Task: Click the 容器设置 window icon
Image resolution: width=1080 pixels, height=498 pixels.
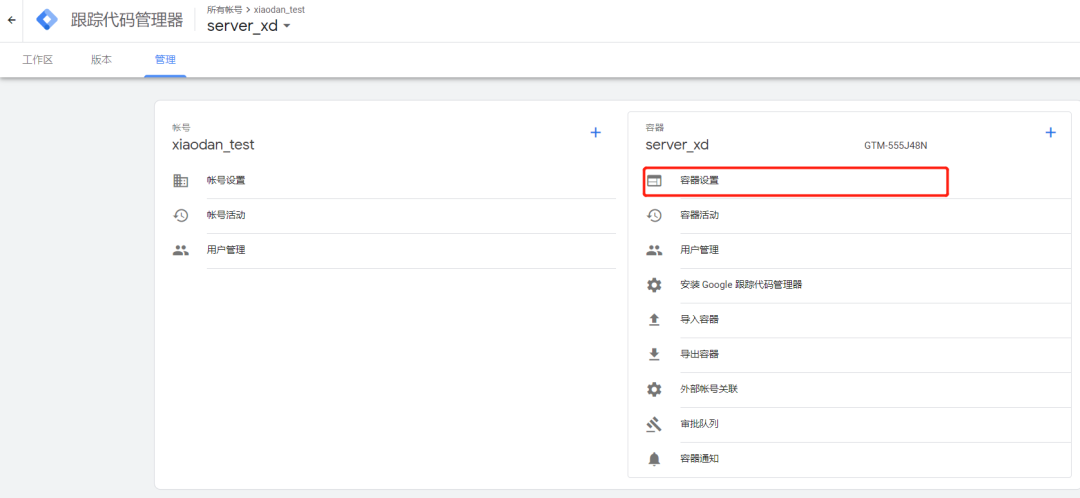Action: coord(654,181)
